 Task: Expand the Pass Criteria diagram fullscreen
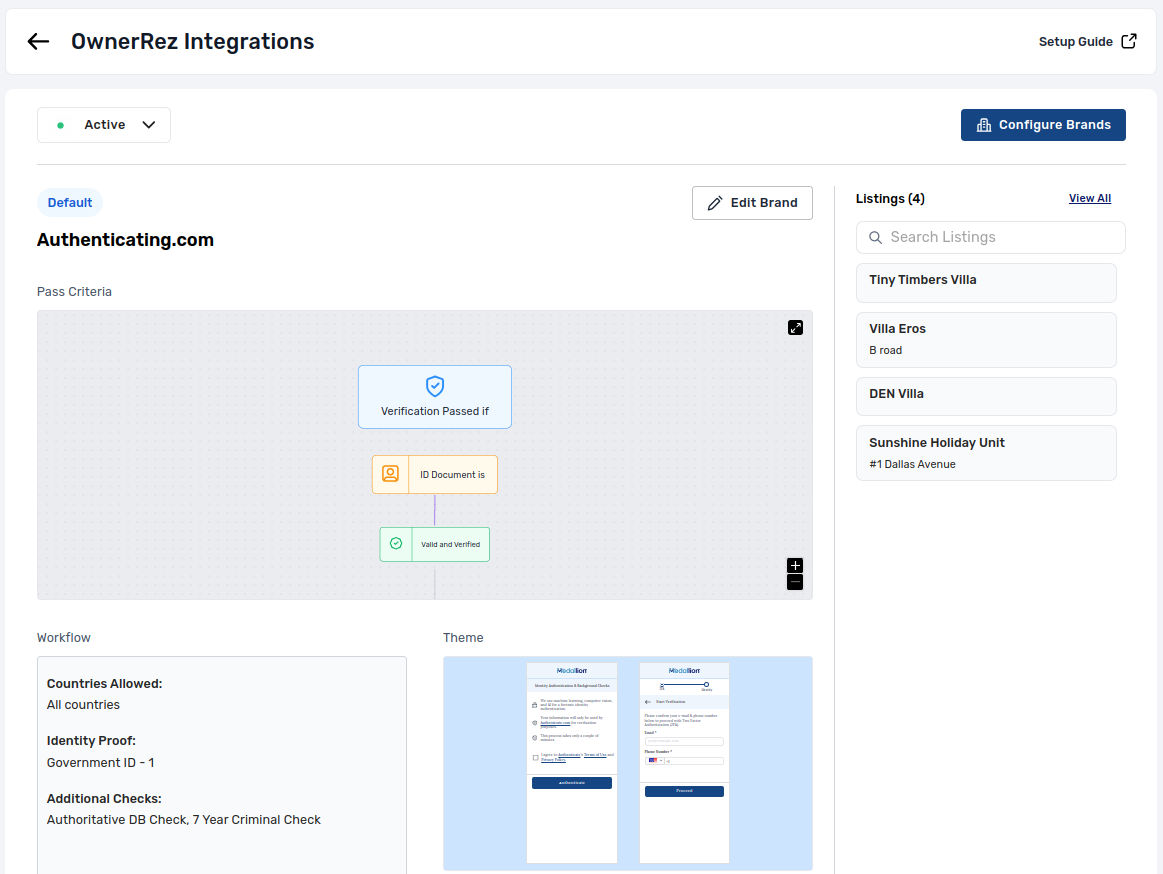tap(795, 327)
